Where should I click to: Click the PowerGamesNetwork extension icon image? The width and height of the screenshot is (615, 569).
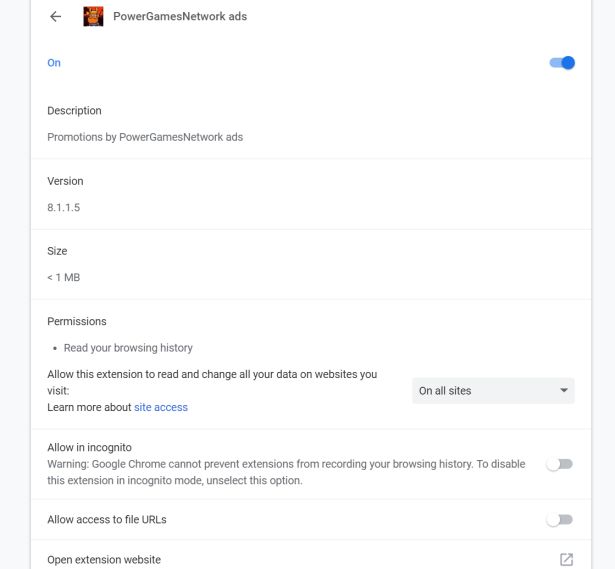[x=93, y=17]
